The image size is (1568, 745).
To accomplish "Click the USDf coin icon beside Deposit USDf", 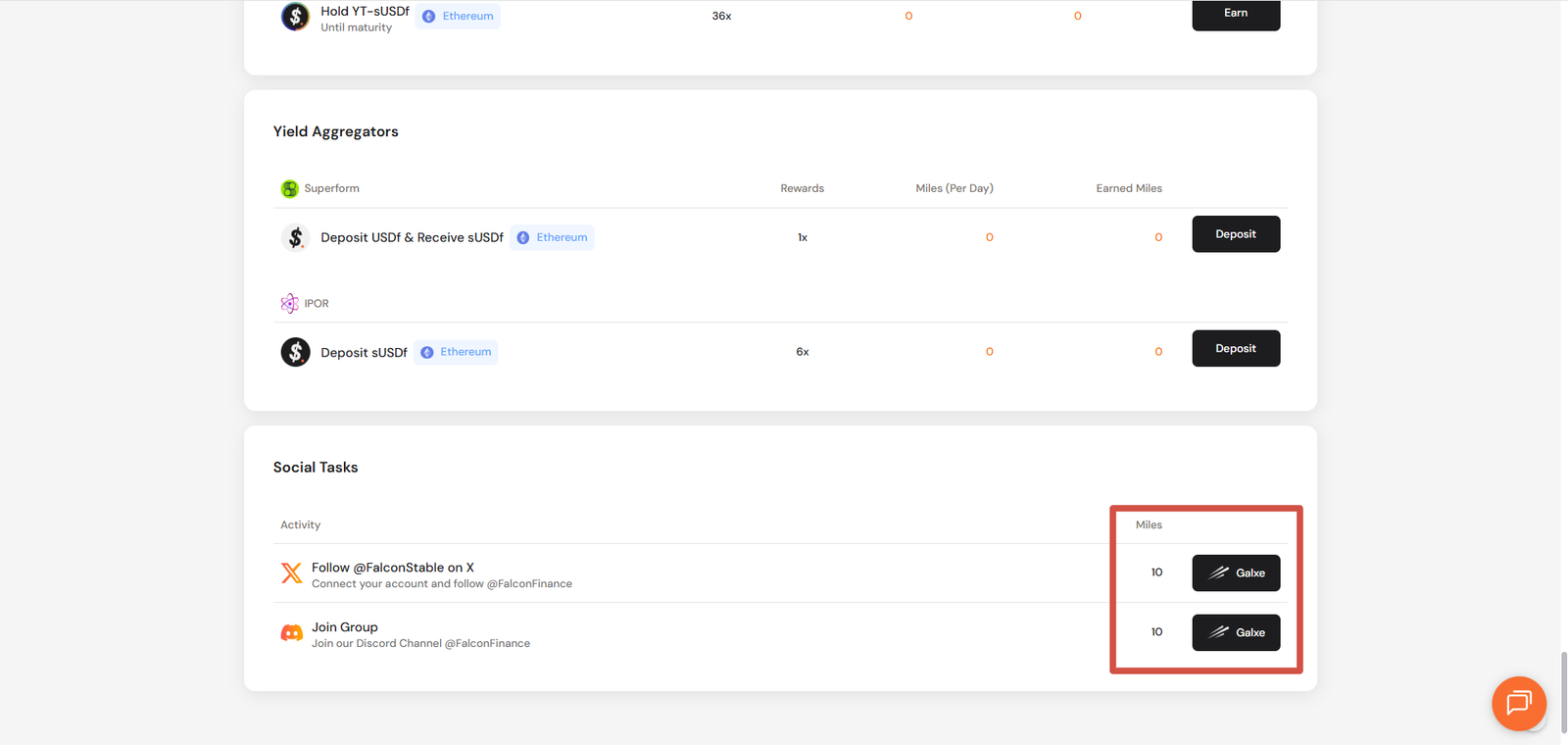I will [x=295, y=237].
